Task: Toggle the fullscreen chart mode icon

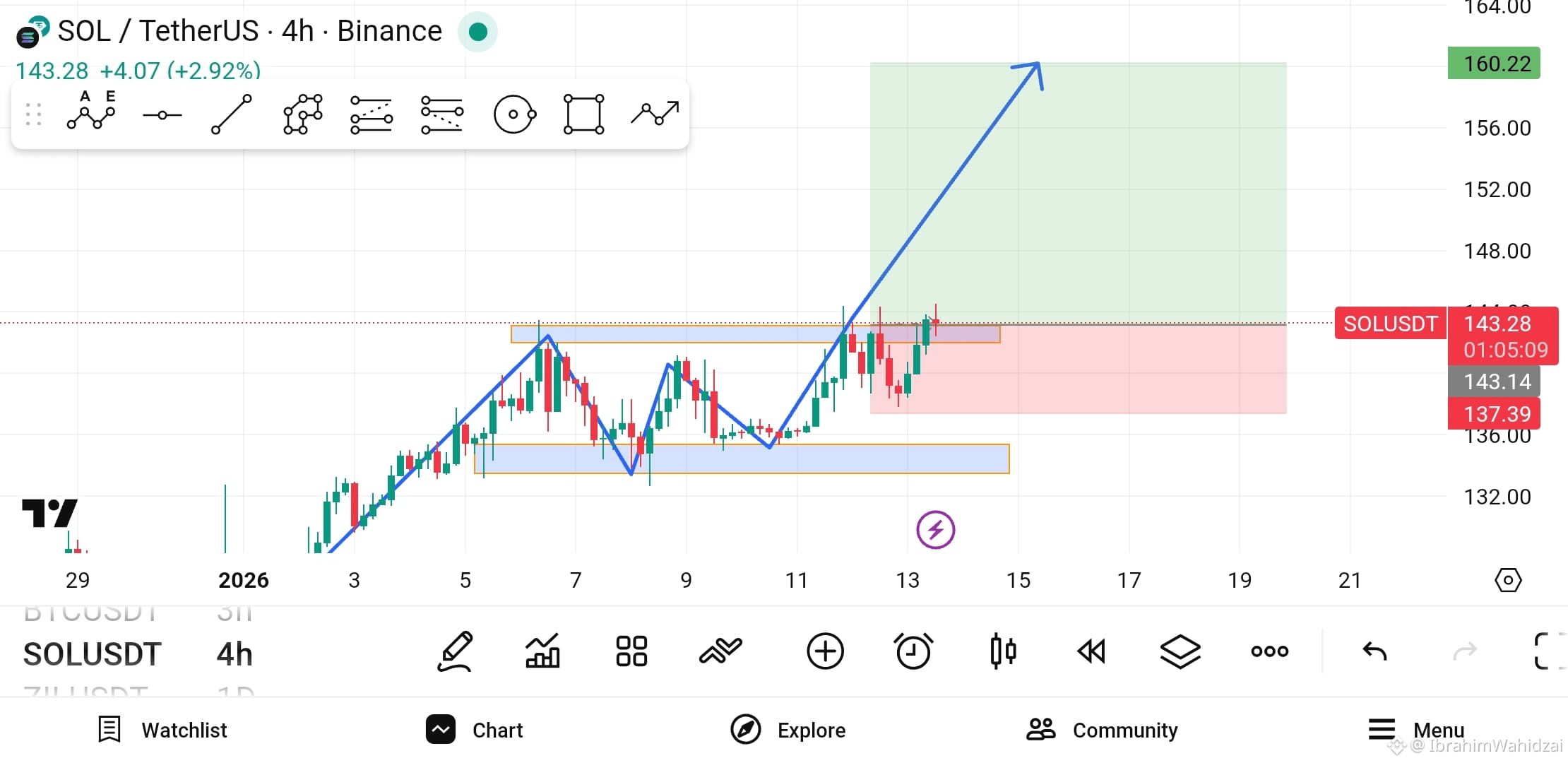Action: pyautogui.click(x=1550, y=651)
